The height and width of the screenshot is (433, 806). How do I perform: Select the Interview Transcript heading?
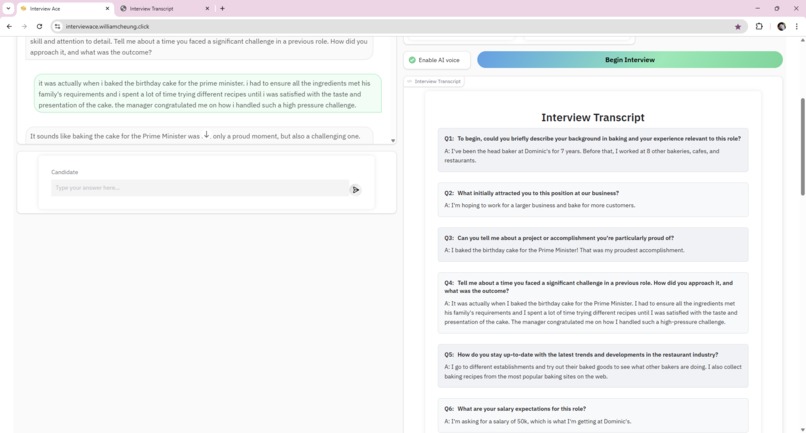pos(593,117)
